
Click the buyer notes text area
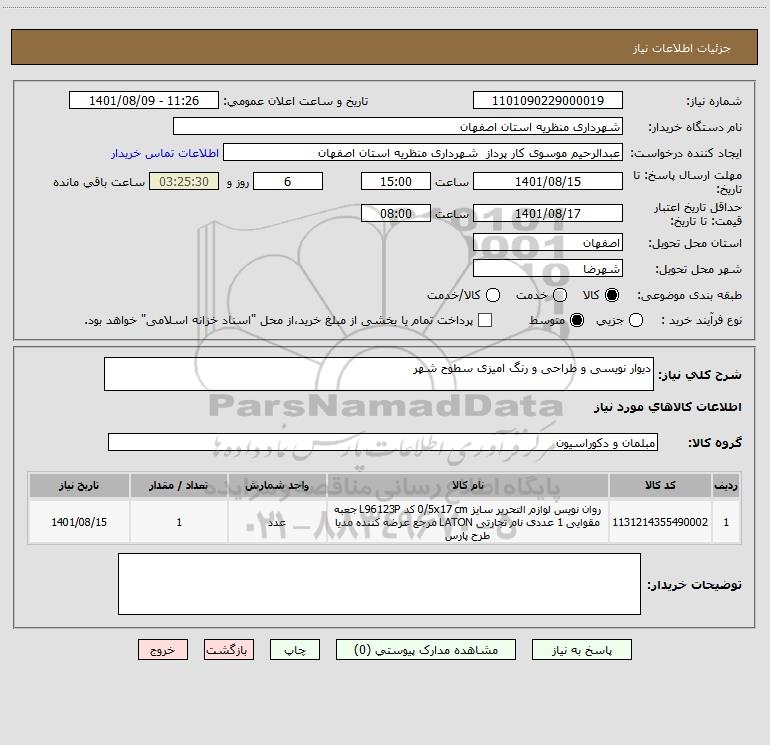tap(379, 584)
